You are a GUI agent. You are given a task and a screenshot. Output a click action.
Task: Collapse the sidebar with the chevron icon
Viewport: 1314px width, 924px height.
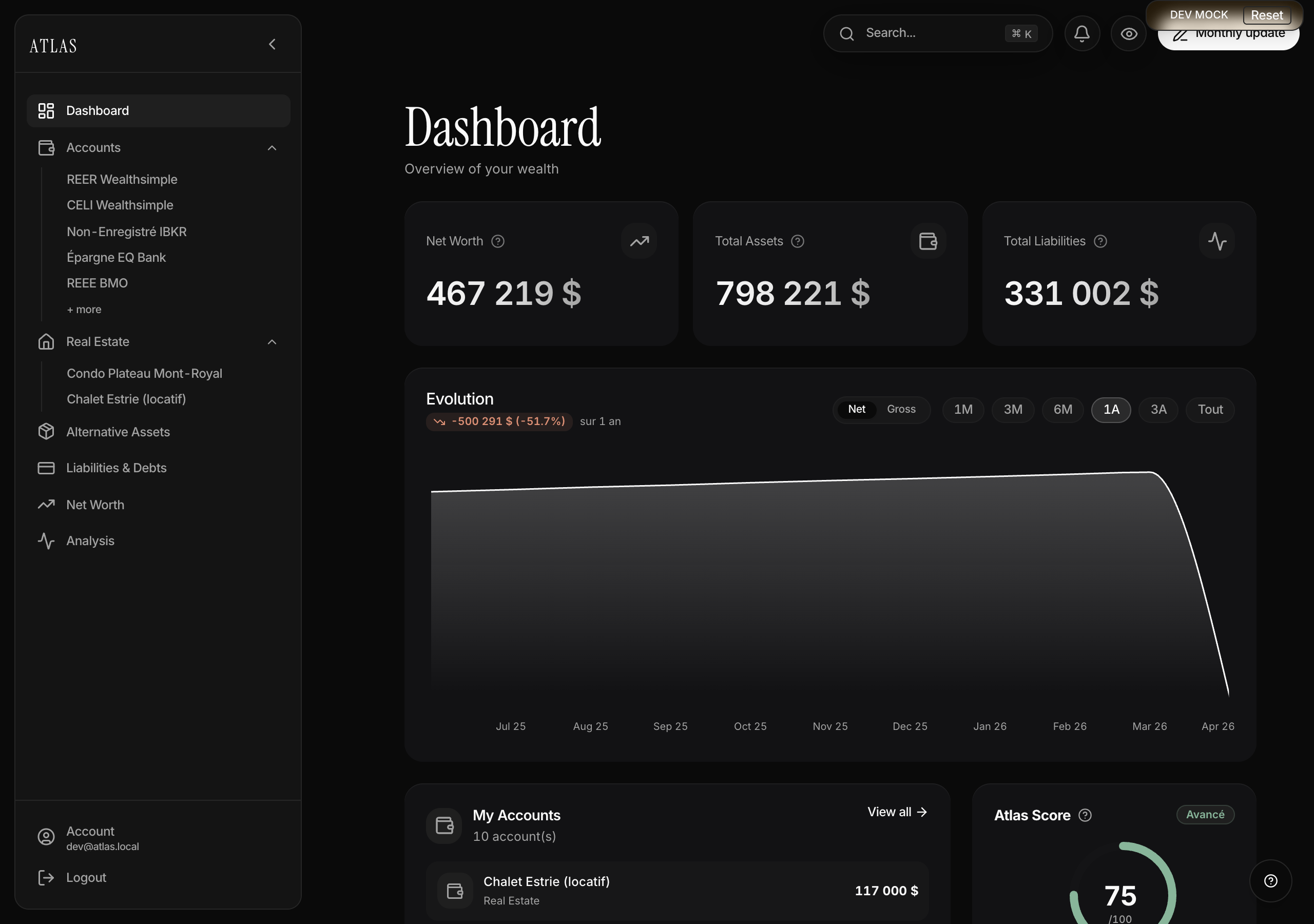click(x=273, y=44)
